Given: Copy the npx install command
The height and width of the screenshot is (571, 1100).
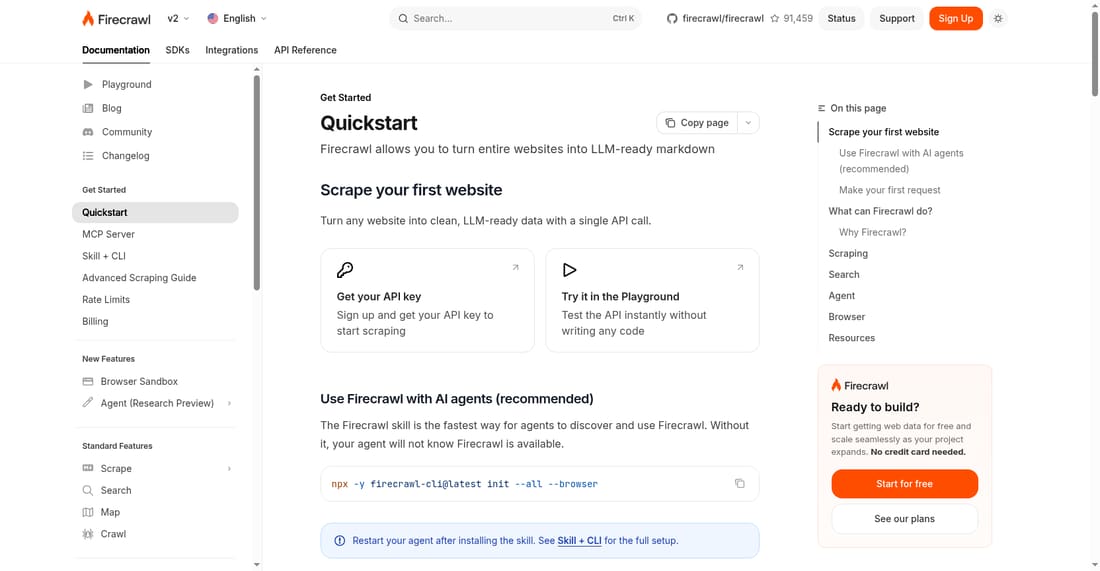Looking at the screenshot, I should [x=739, y=483].
